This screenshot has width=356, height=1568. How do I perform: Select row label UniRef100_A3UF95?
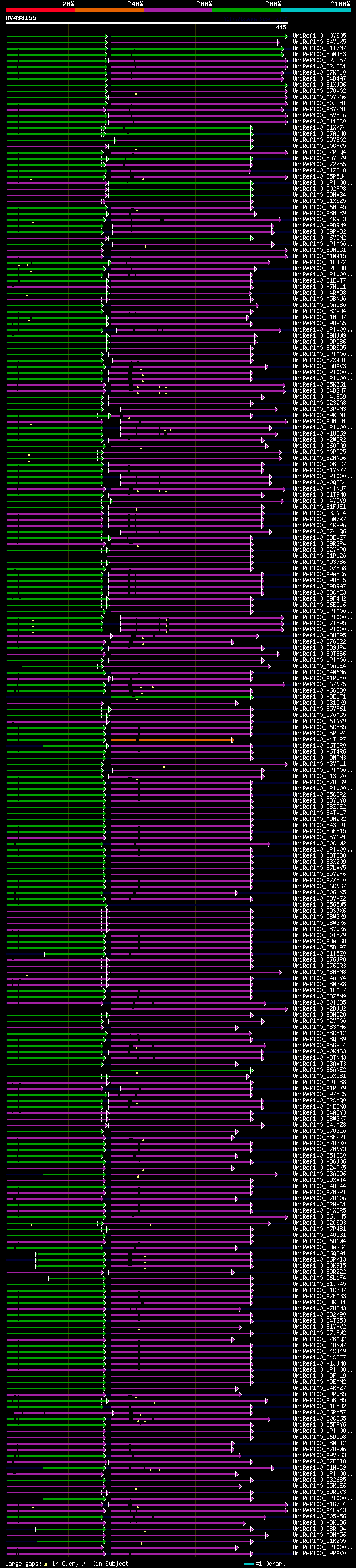tap(319, 635)
